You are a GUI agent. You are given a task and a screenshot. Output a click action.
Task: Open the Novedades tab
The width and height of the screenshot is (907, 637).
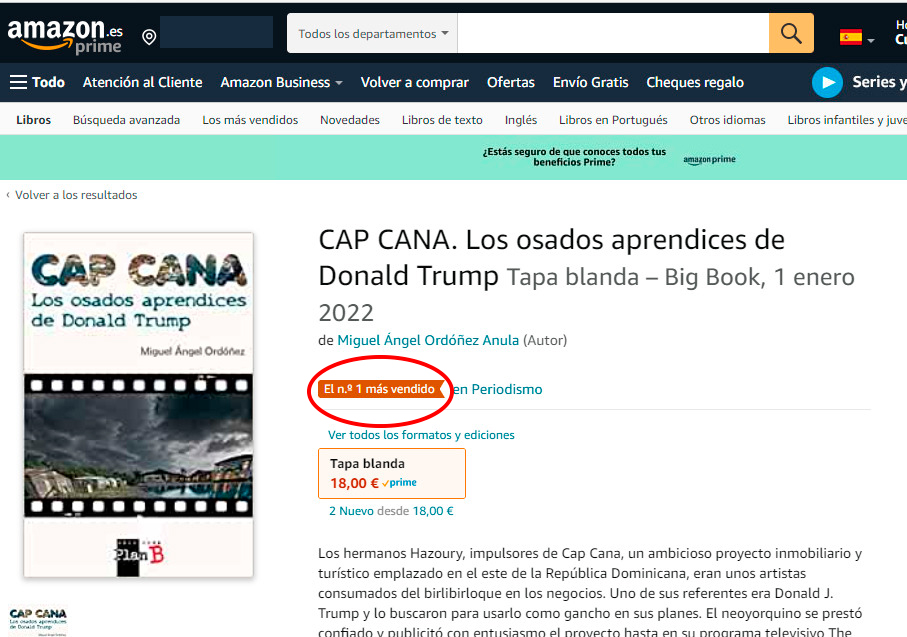[x=350, y=120]
